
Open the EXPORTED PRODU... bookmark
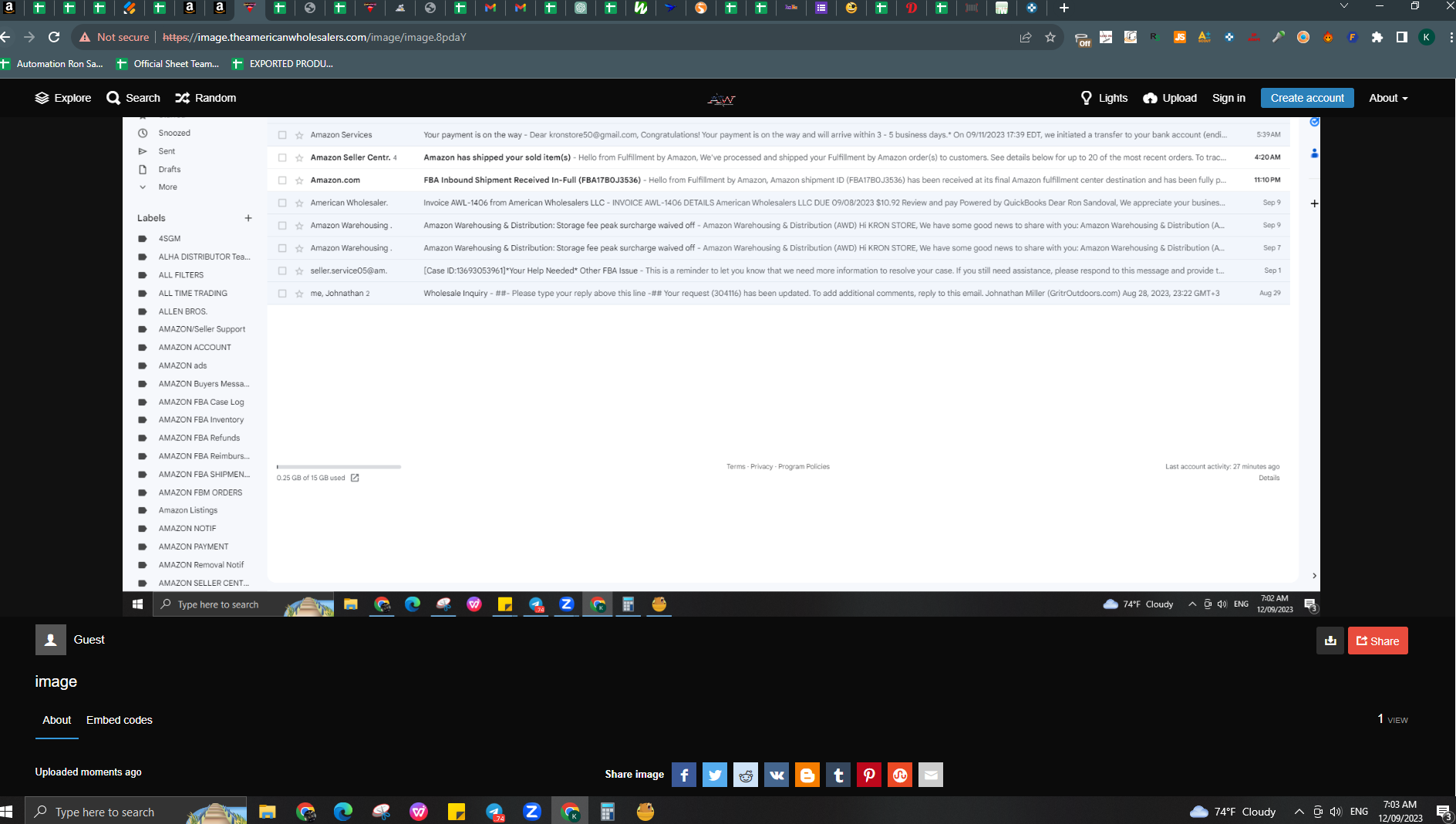coord(282,64)
